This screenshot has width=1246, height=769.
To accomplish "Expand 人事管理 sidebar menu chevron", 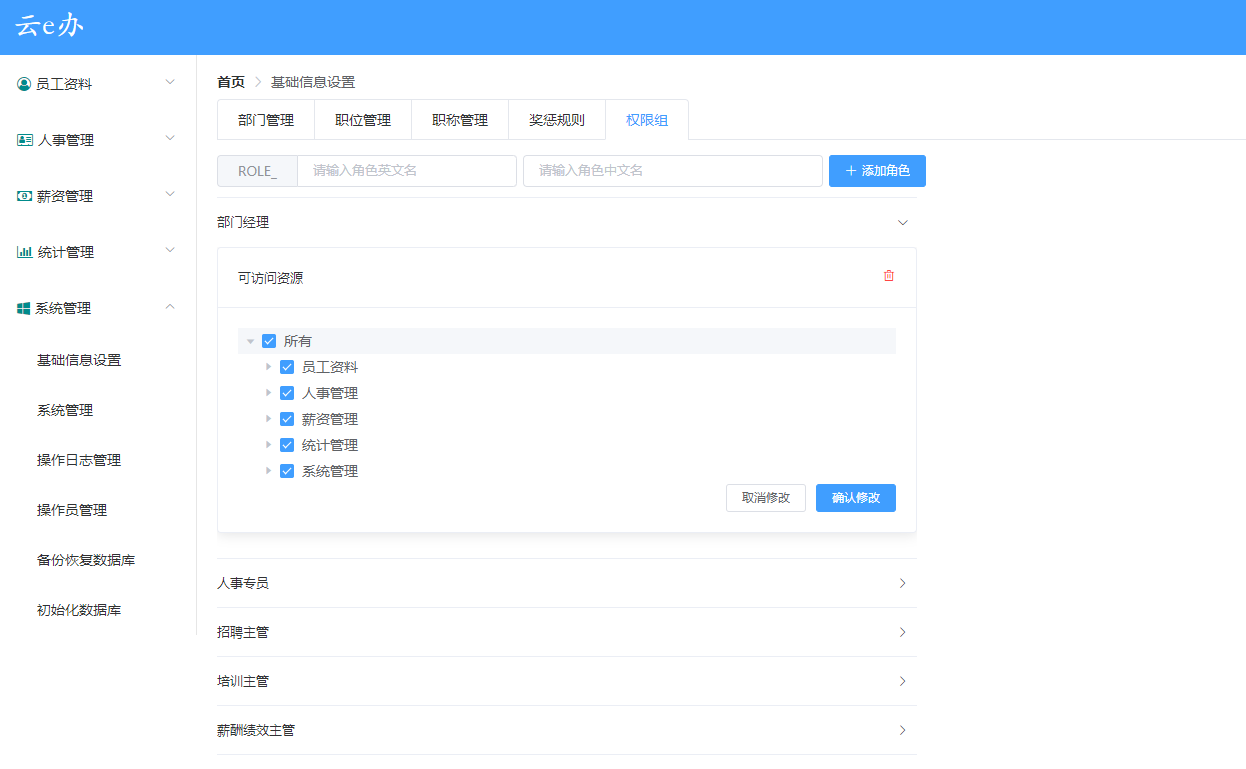I will click(x=170, y=138).
